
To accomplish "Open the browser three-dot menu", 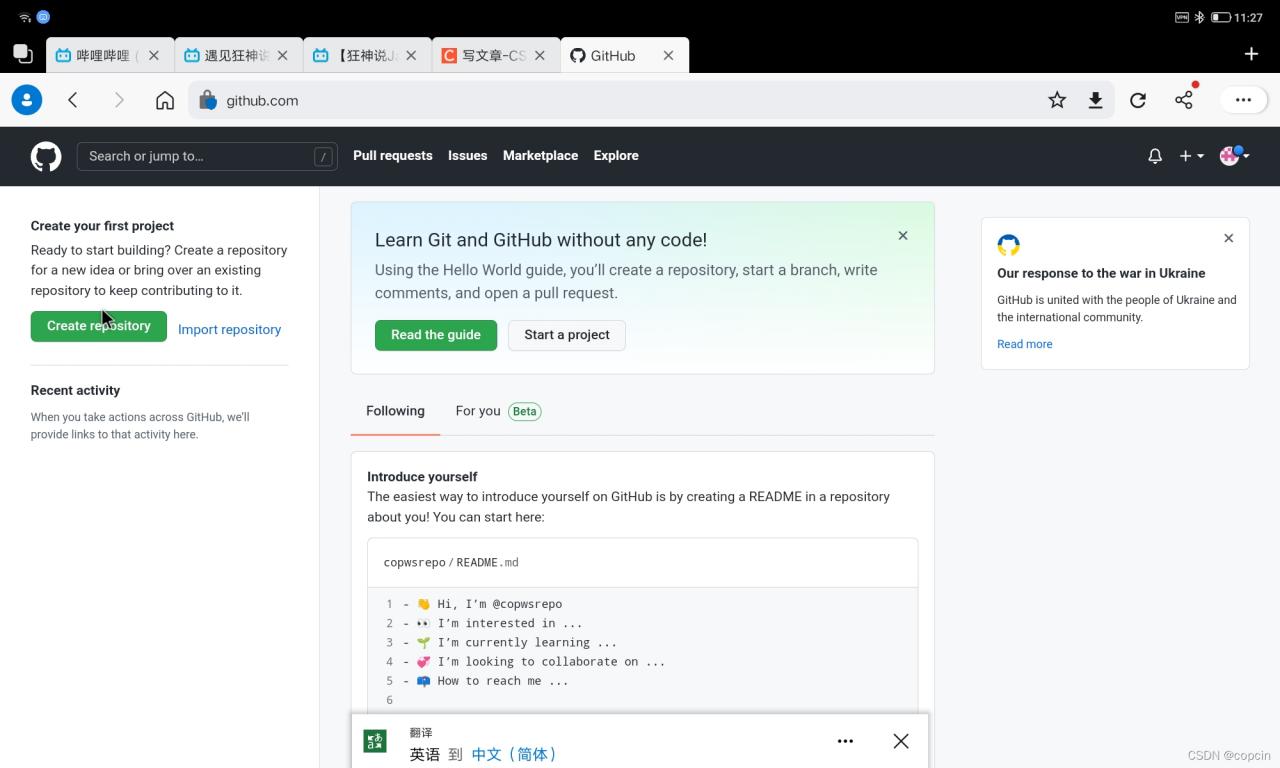I will pyautogui.click(x=1243, y=100).
